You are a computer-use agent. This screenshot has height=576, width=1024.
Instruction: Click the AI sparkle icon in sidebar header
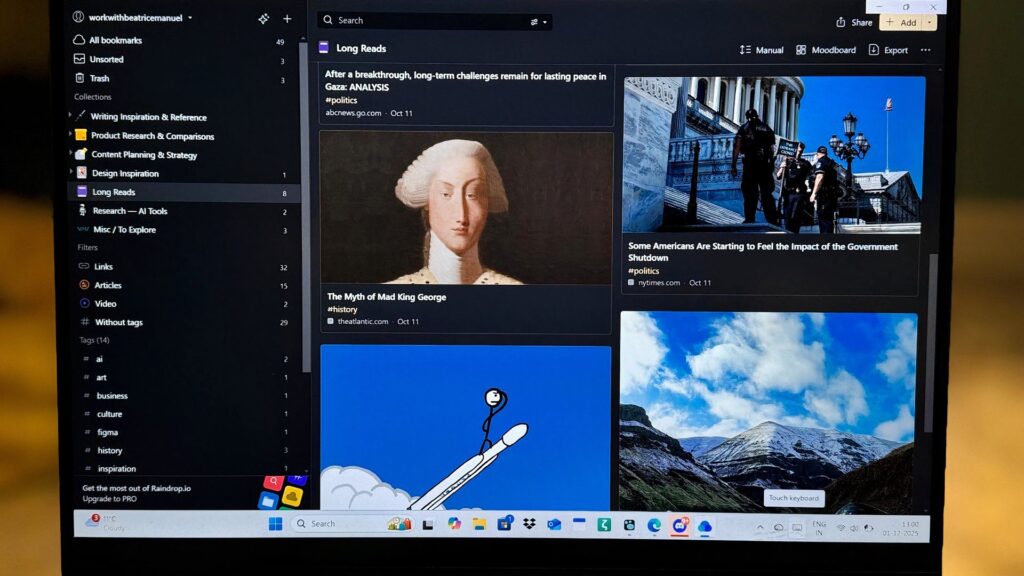click(263, 19)
